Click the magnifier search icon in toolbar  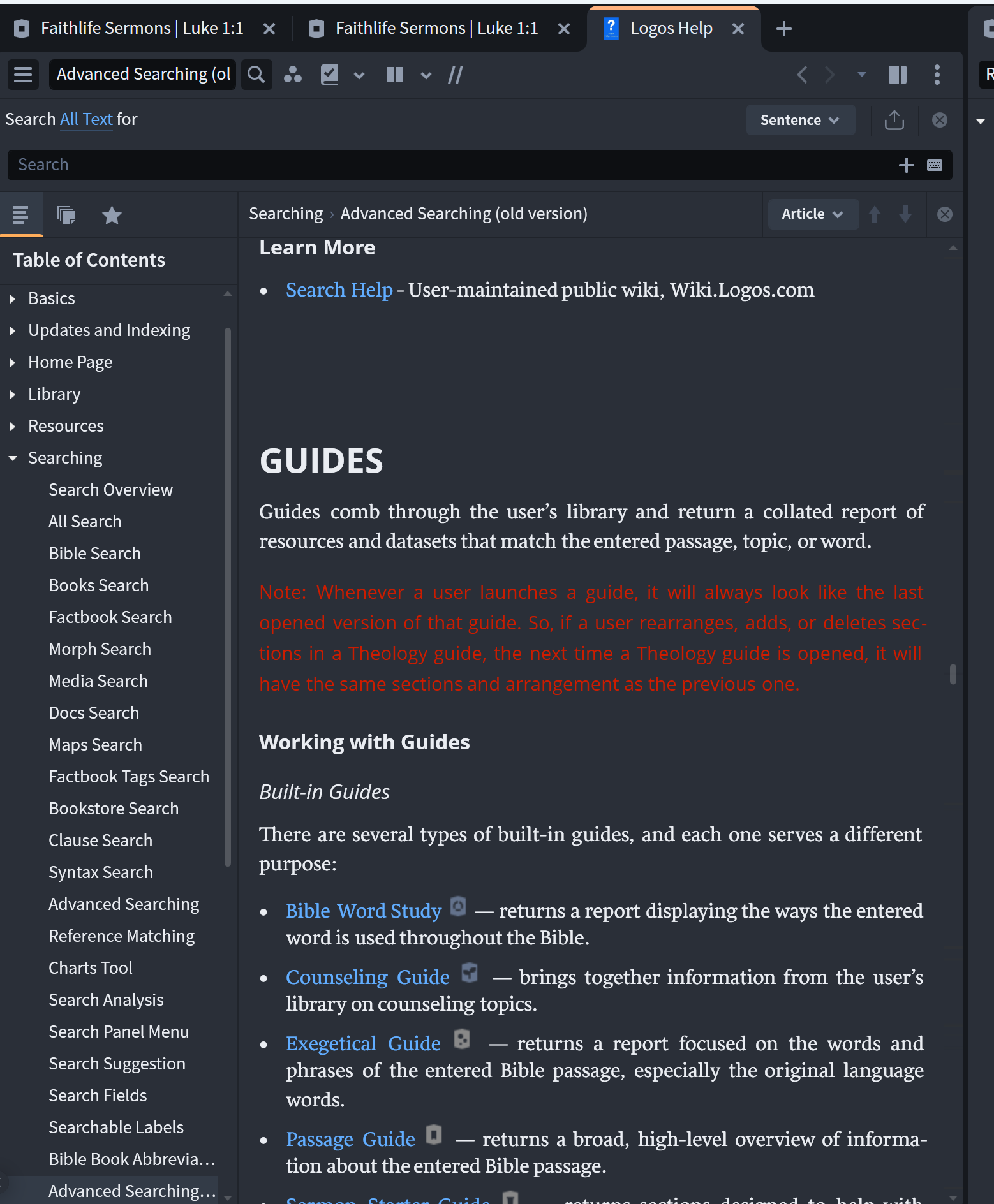point(256,75)
